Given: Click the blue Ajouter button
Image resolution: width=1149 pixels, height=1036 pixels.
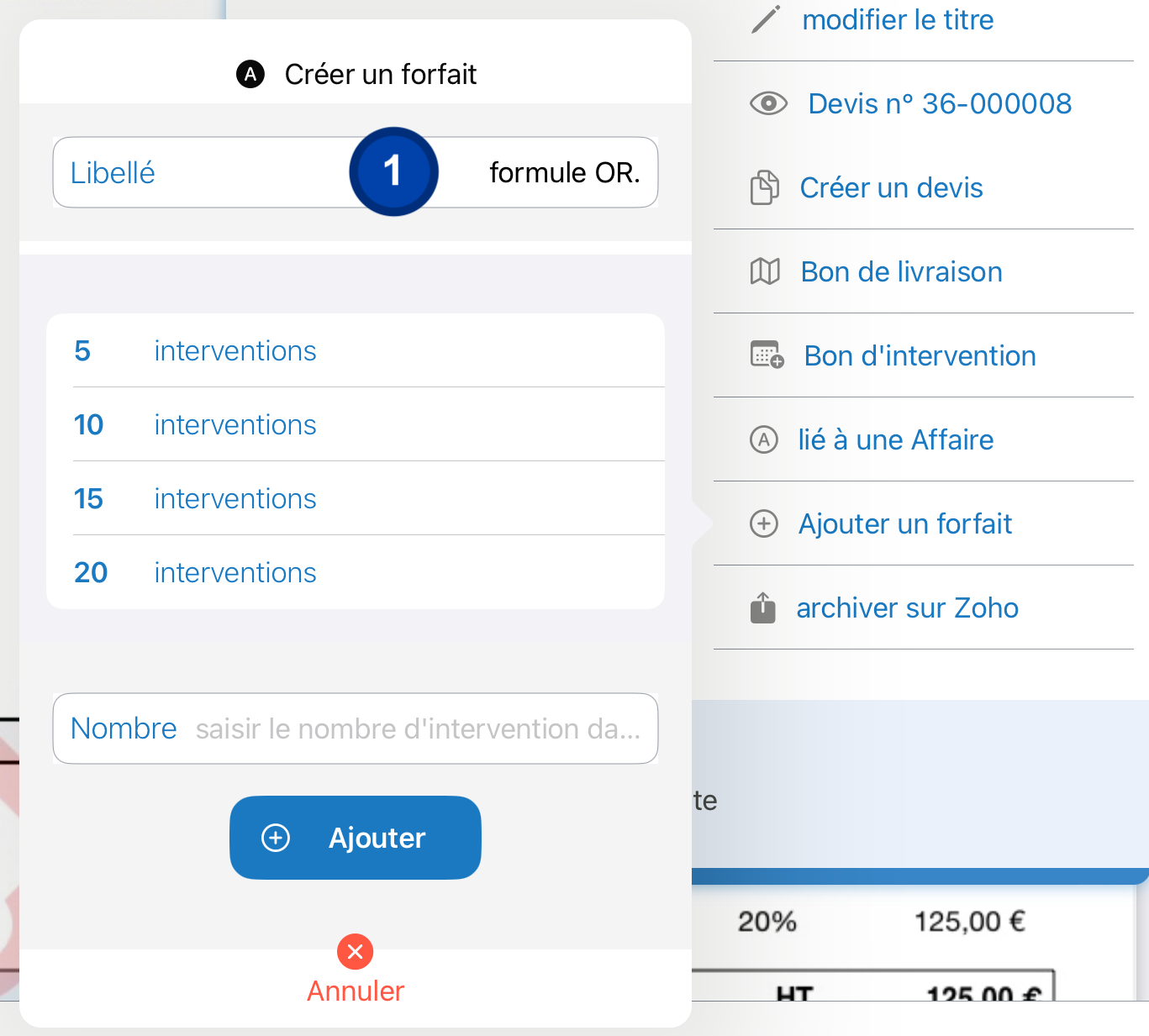Looking at the screenshot, I should pyautogui.click(x=356, y=838).
